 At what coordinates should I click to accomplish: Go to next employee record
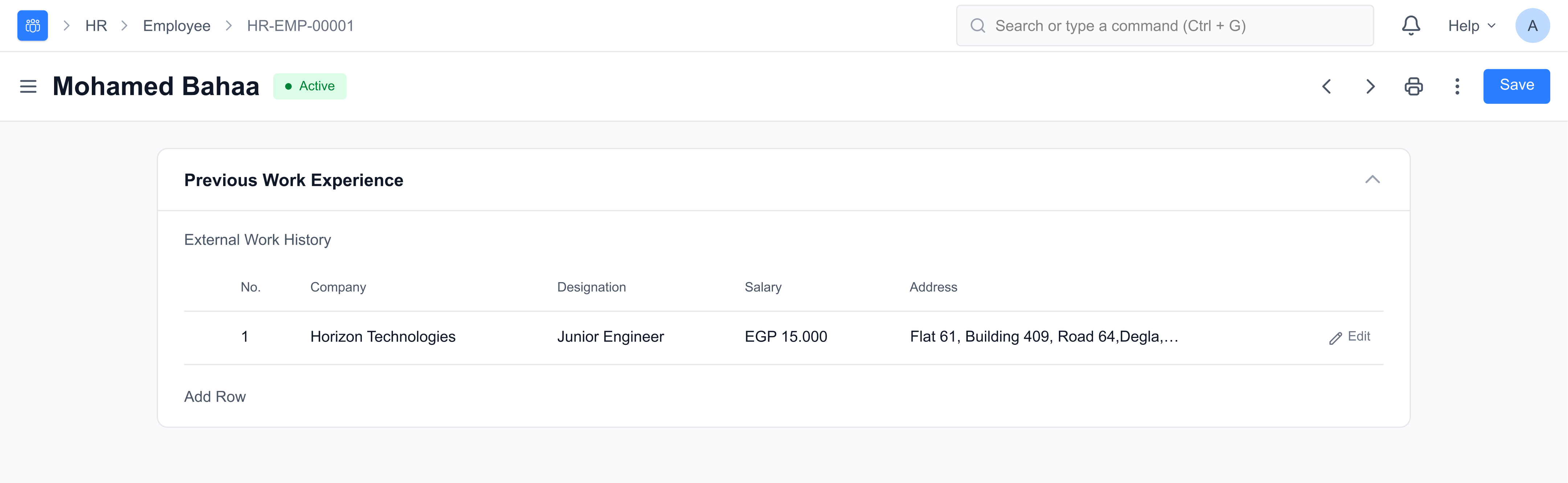pos(1370,86)
